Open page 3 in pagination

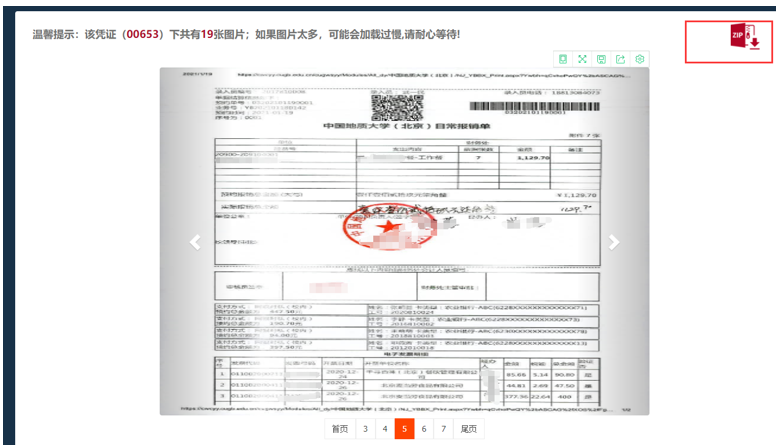click(365, 429)
